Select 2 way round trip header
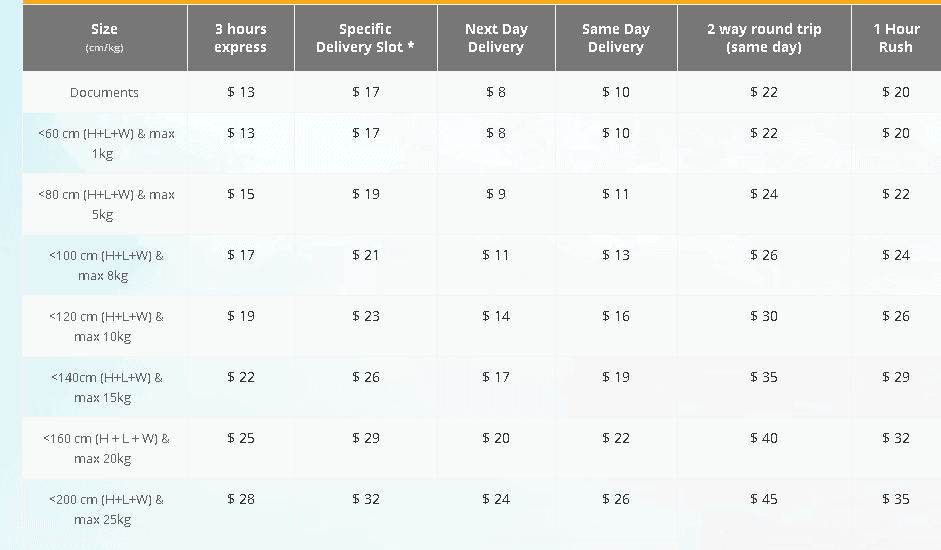Screen dimensions: 941x550 (764, 38)
